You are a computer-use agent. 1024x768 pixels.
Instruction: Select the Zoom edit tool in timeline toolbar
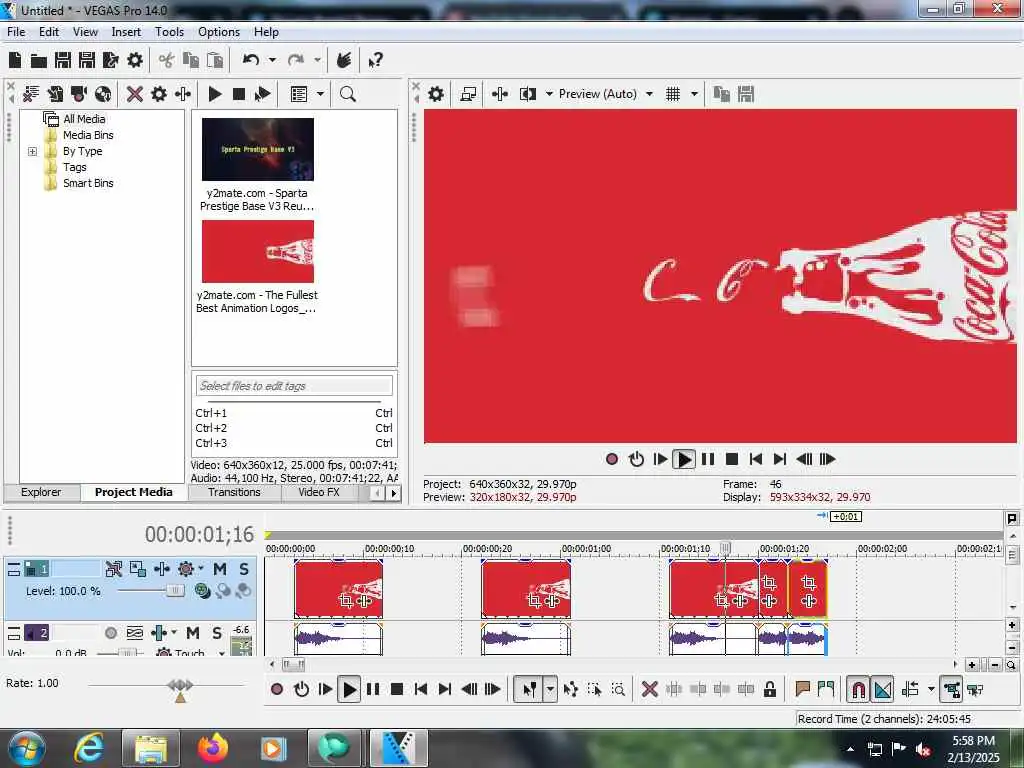click(618, 689)
